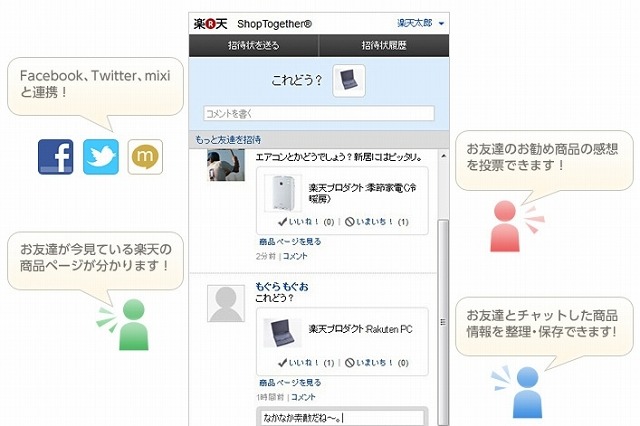Click the 整理・保存できます speech bubble

[544, 326]
